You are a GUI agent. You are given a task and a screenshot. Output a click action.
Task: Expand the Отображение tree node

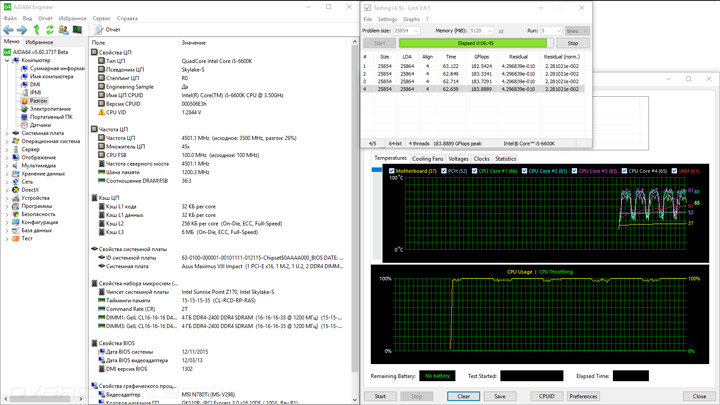click(7, 158)
